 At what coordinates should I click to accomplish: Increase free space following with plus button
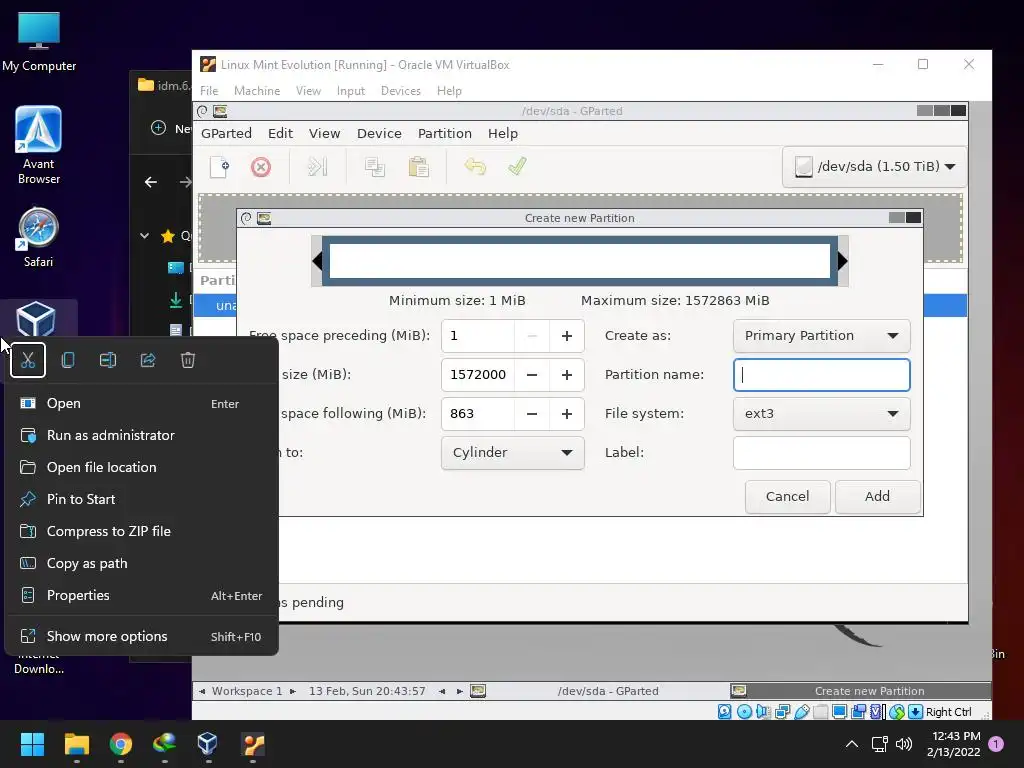click(x=567, y=413)
